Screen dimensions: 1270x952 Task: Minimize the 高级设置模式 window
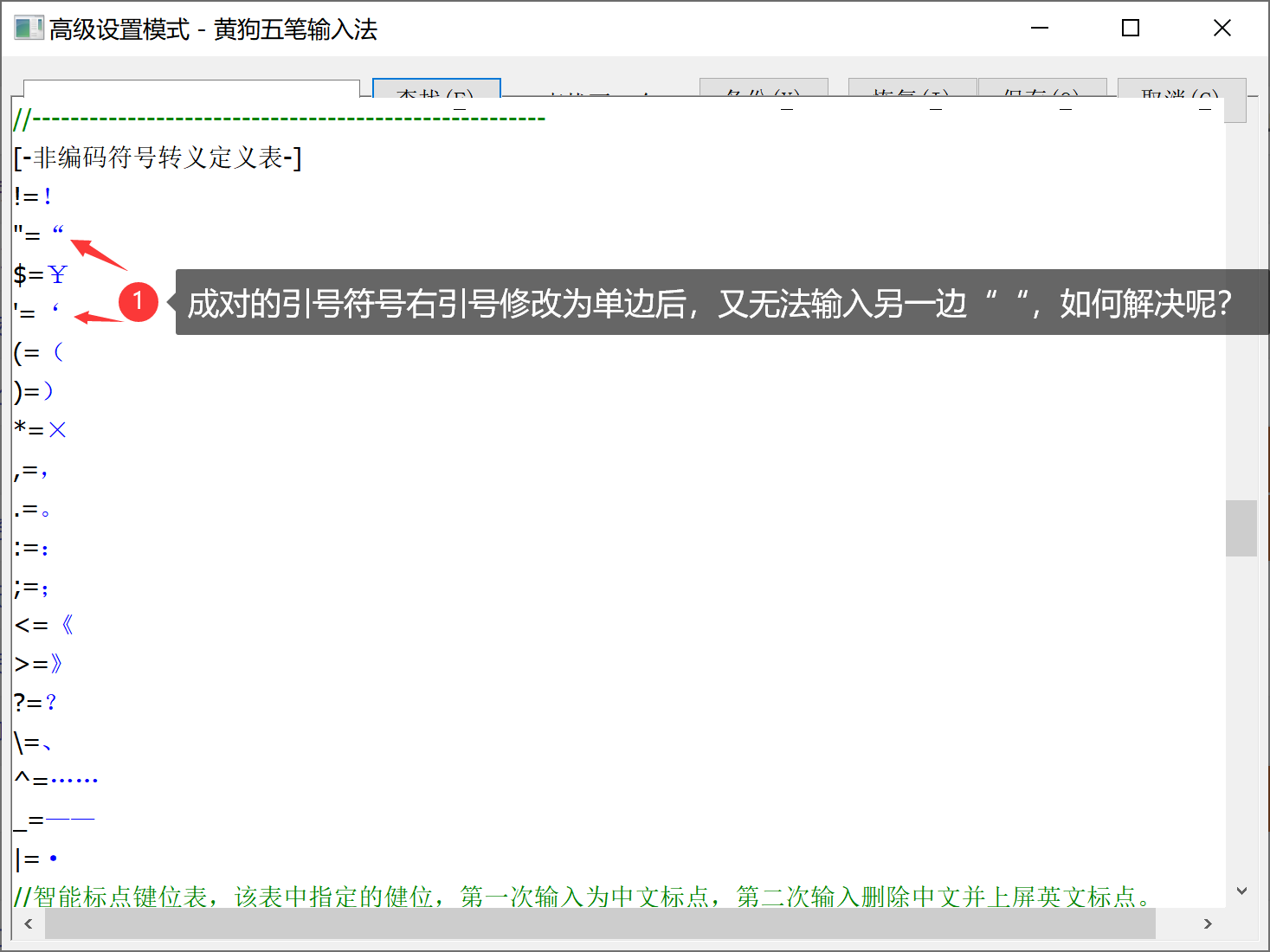point(1040,29)
